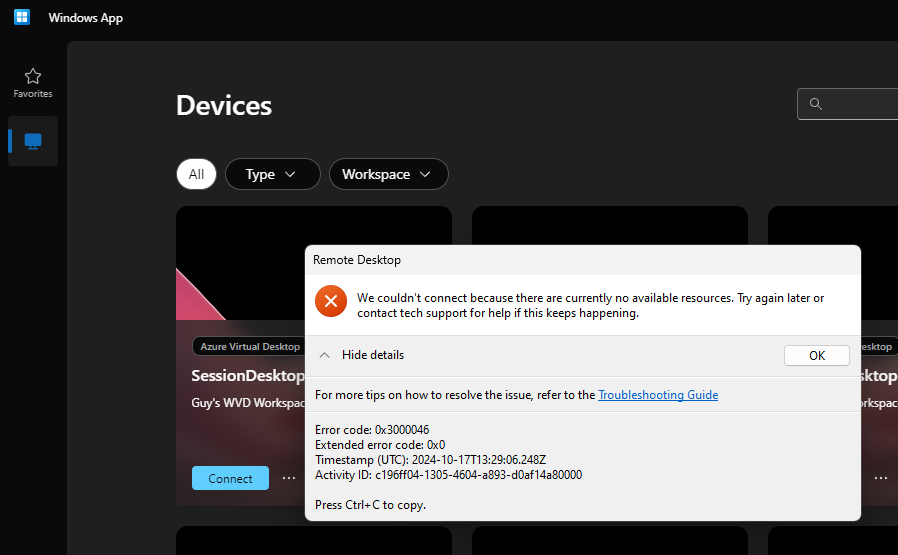
Task: Click the Press Ctrl+C to copy text
Action: (370, 505)
